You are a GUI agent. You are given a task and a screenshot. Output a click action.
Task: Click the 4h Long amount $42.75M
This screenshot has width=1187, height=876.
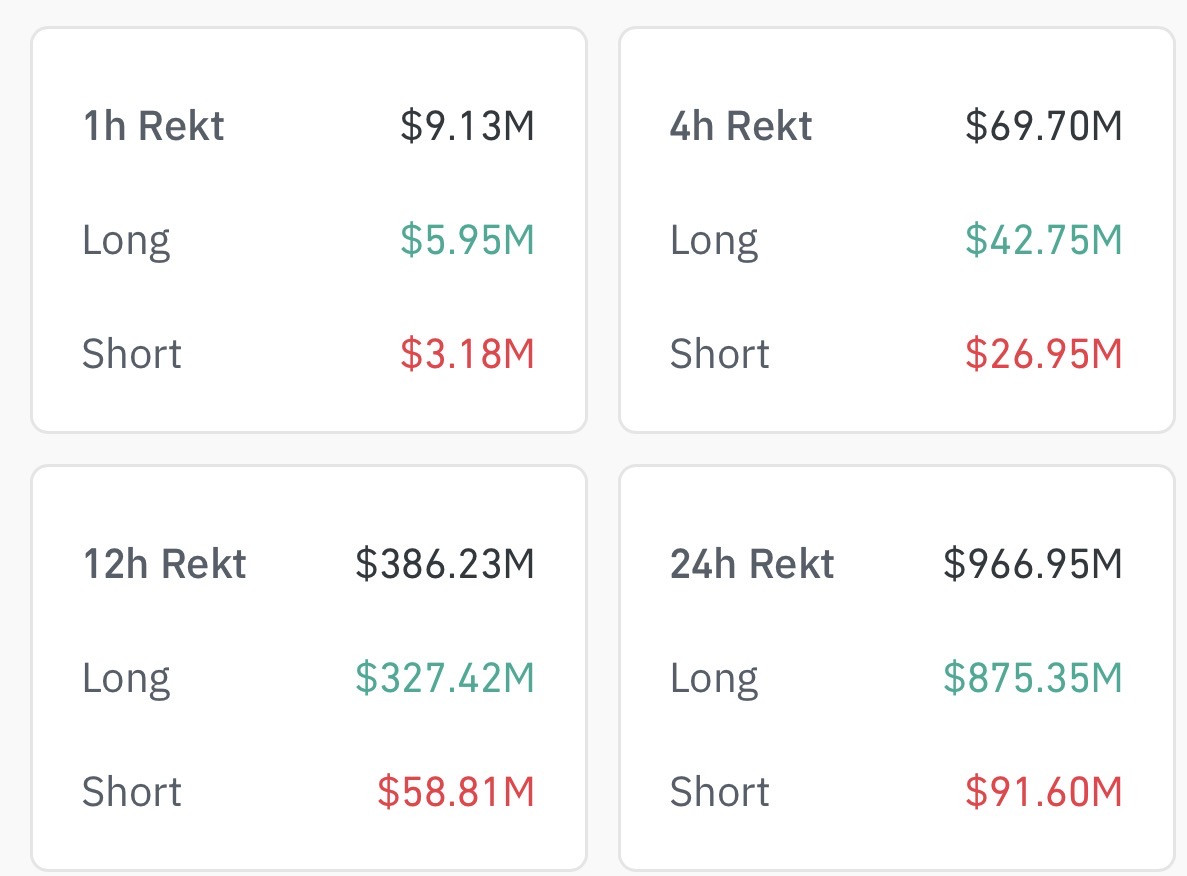pos(1043,241)
